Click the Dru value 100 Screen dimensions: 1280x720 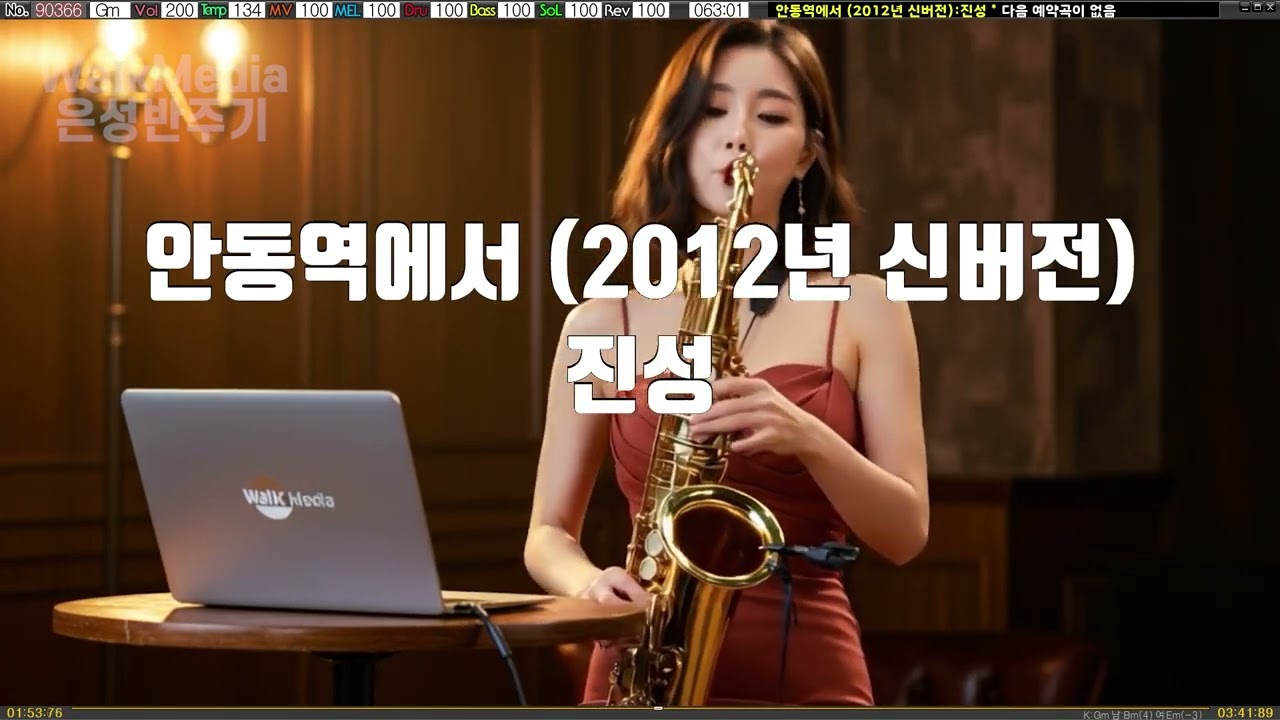tap(449, 10)
